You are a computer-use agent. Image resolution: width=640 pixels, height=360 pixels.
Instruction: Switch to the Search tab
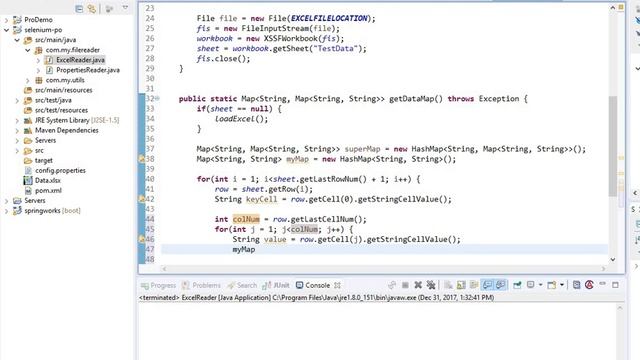point(242,285)
